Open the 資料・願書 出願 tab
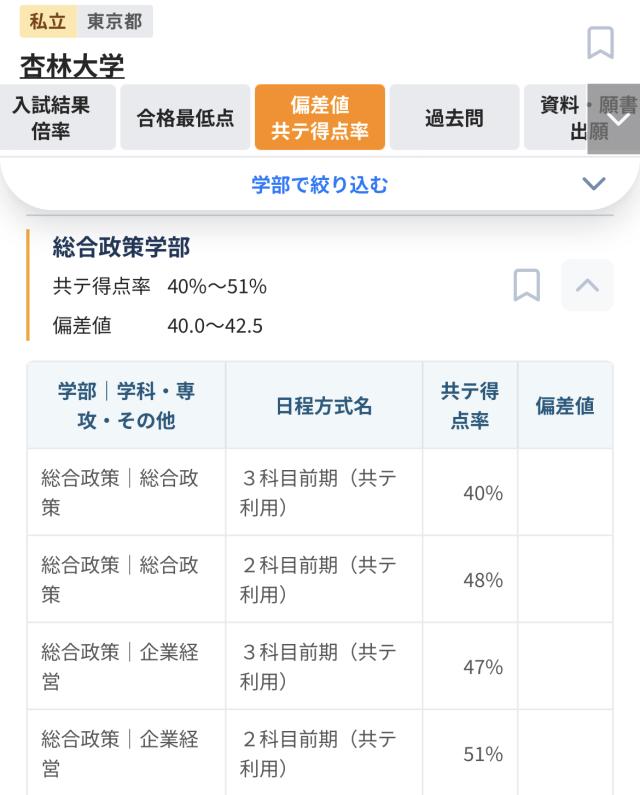The height and width of the screenshot is (795, 640). (556, 118)
